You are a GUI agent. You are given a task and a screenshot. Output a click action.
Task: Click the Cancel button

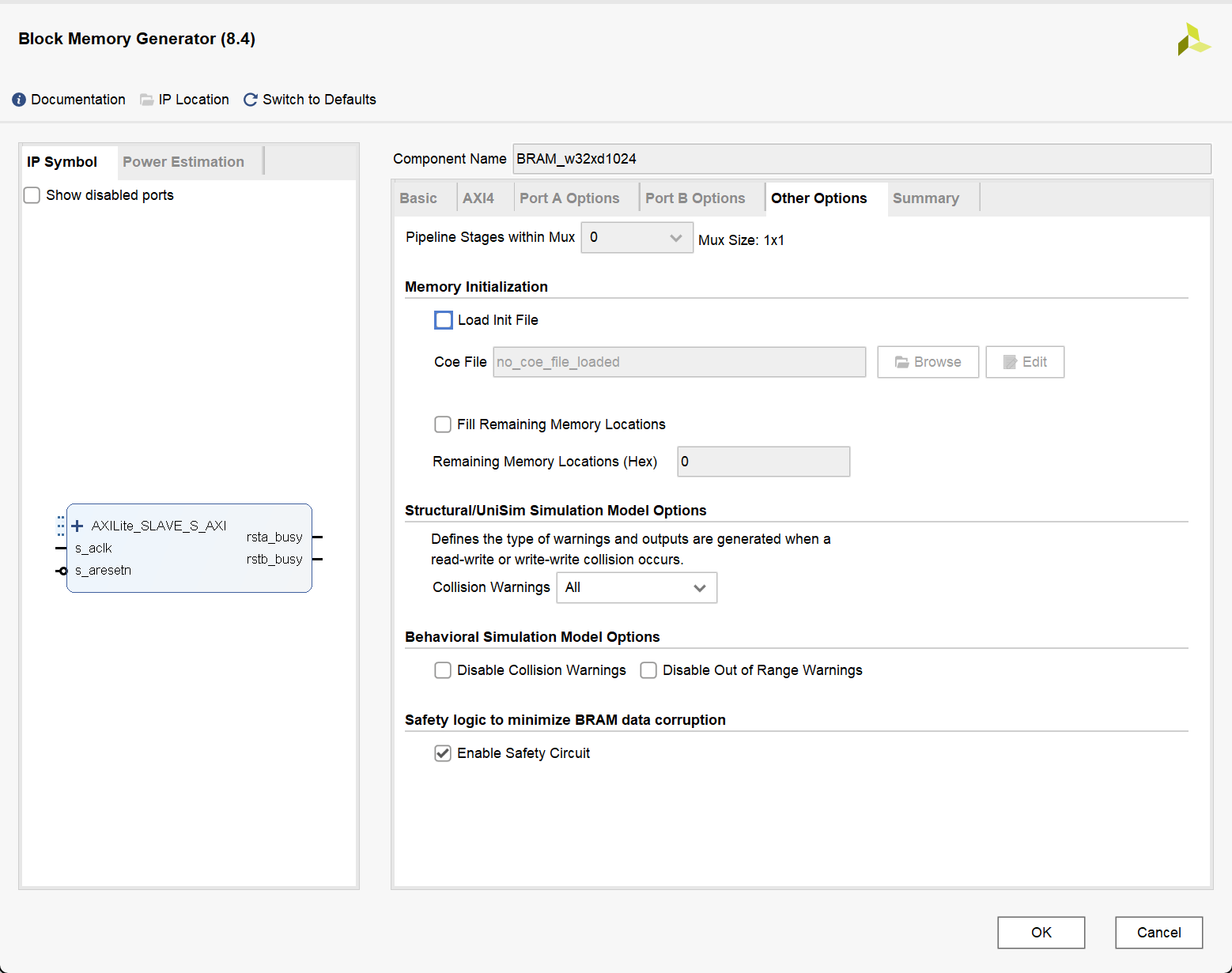1159,933
